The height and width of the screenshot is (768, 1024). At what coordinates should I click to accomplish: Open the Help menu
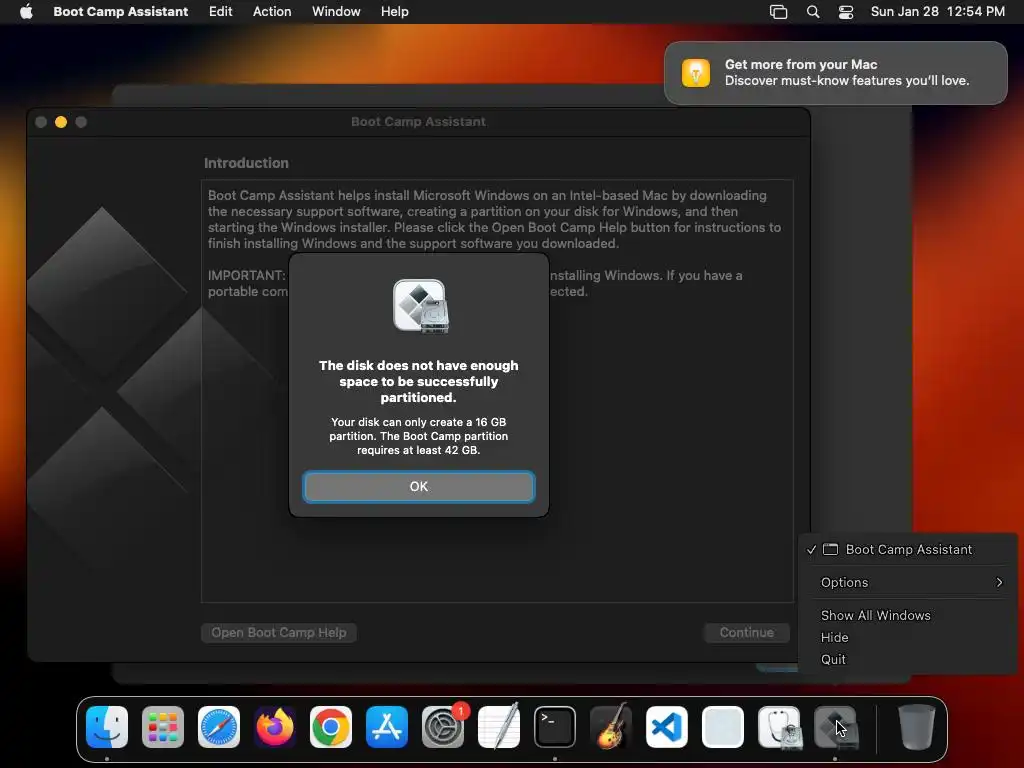tap(394, 11)
